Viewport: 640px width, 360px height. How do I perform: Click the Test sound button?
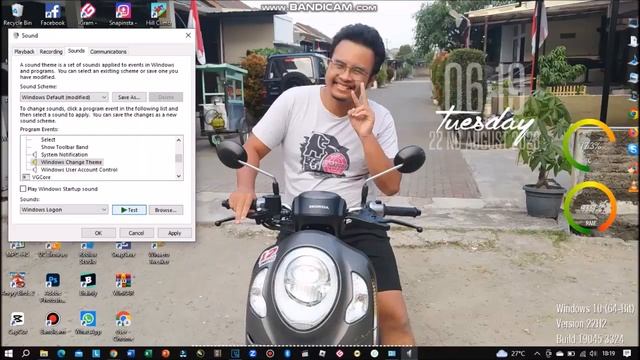click(129, 210)
